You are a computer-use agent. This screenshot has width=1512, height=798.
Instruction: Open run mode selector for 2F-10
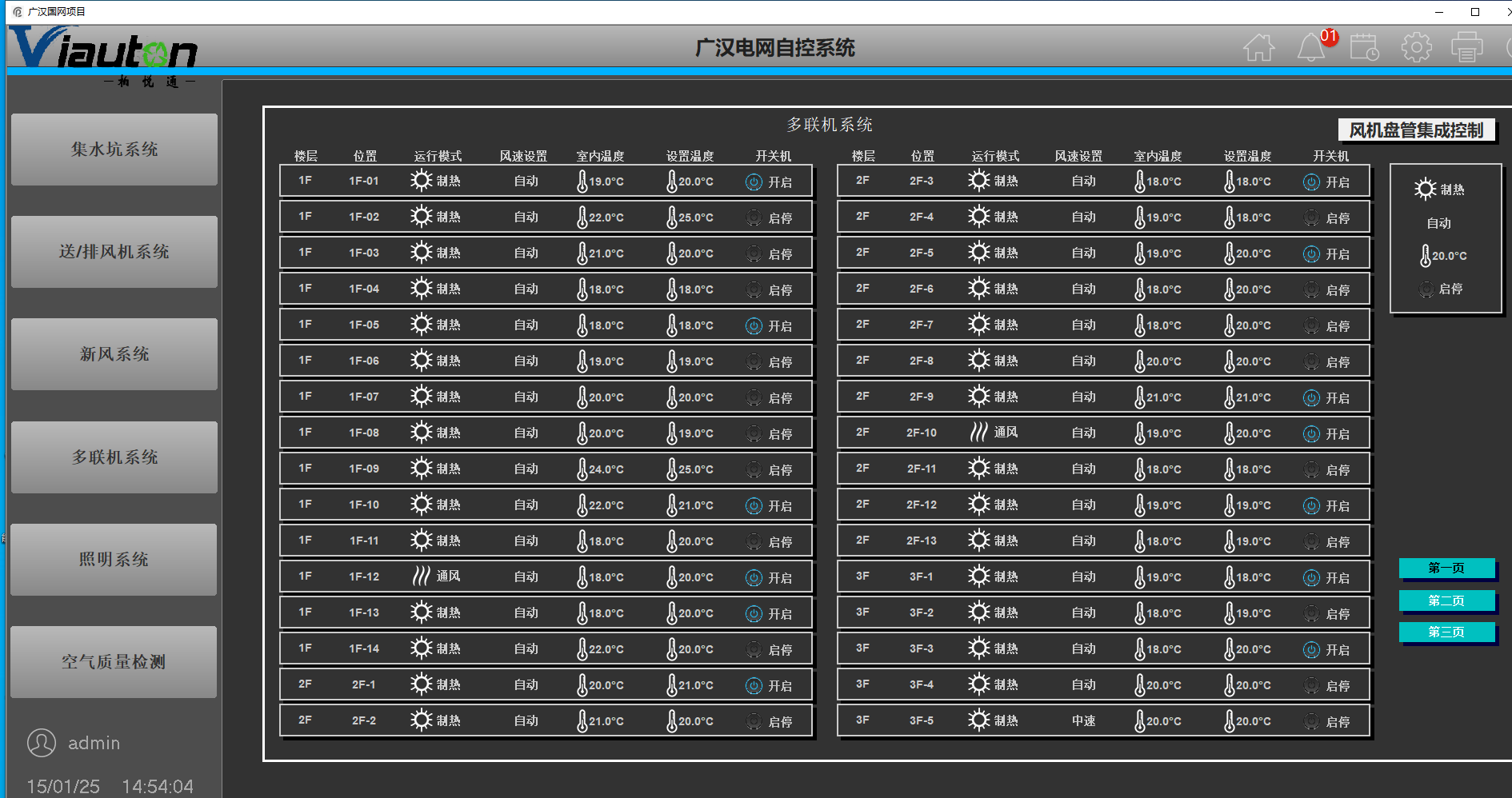(994, 433)
